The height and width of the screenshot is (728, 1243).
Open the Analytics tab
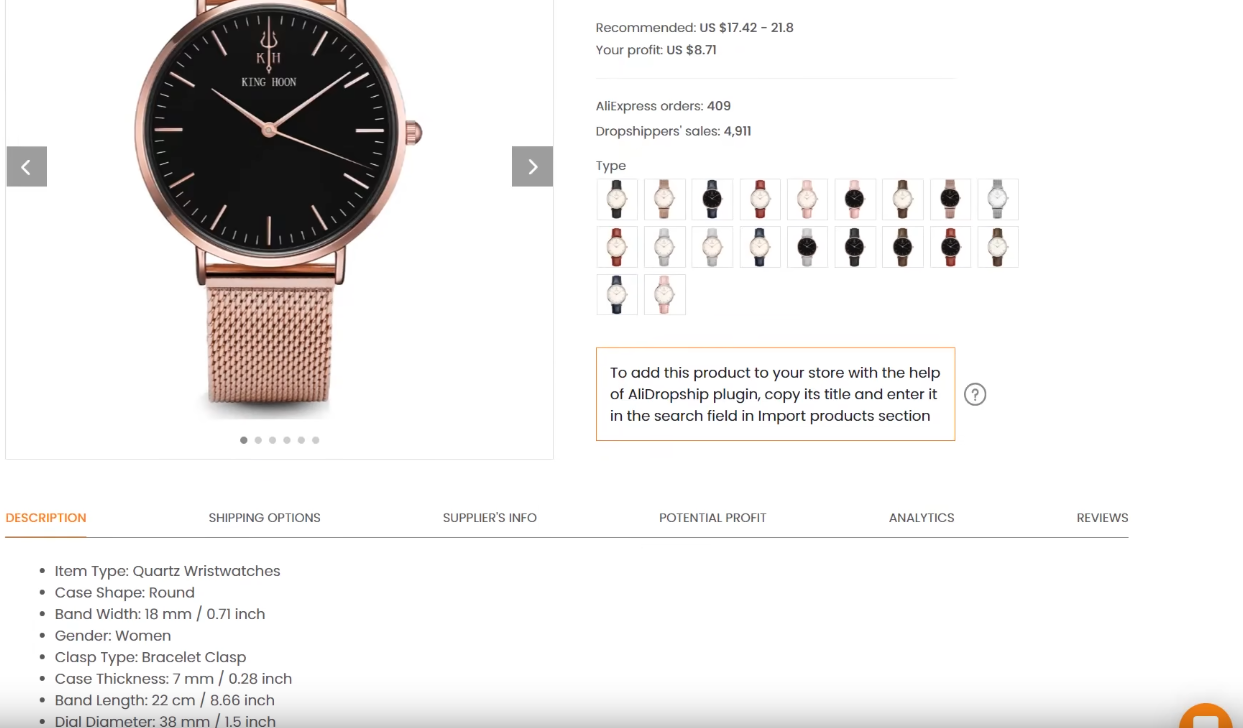[921, 517]
